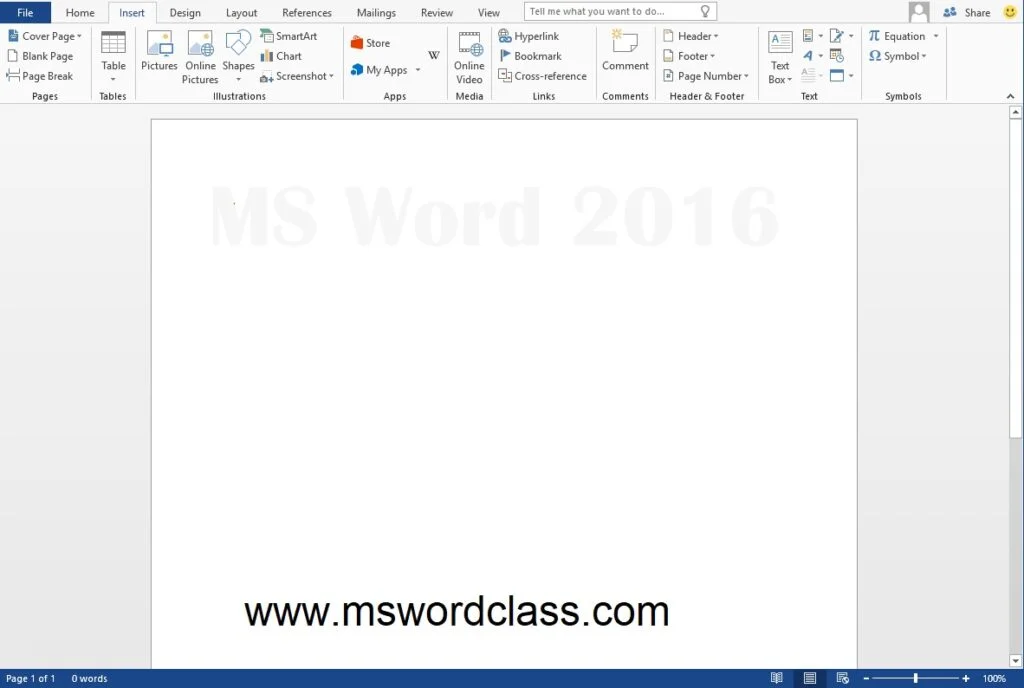Switch to the Layout tab
The width and height of the screenshot is (1024, 688).
241,12
